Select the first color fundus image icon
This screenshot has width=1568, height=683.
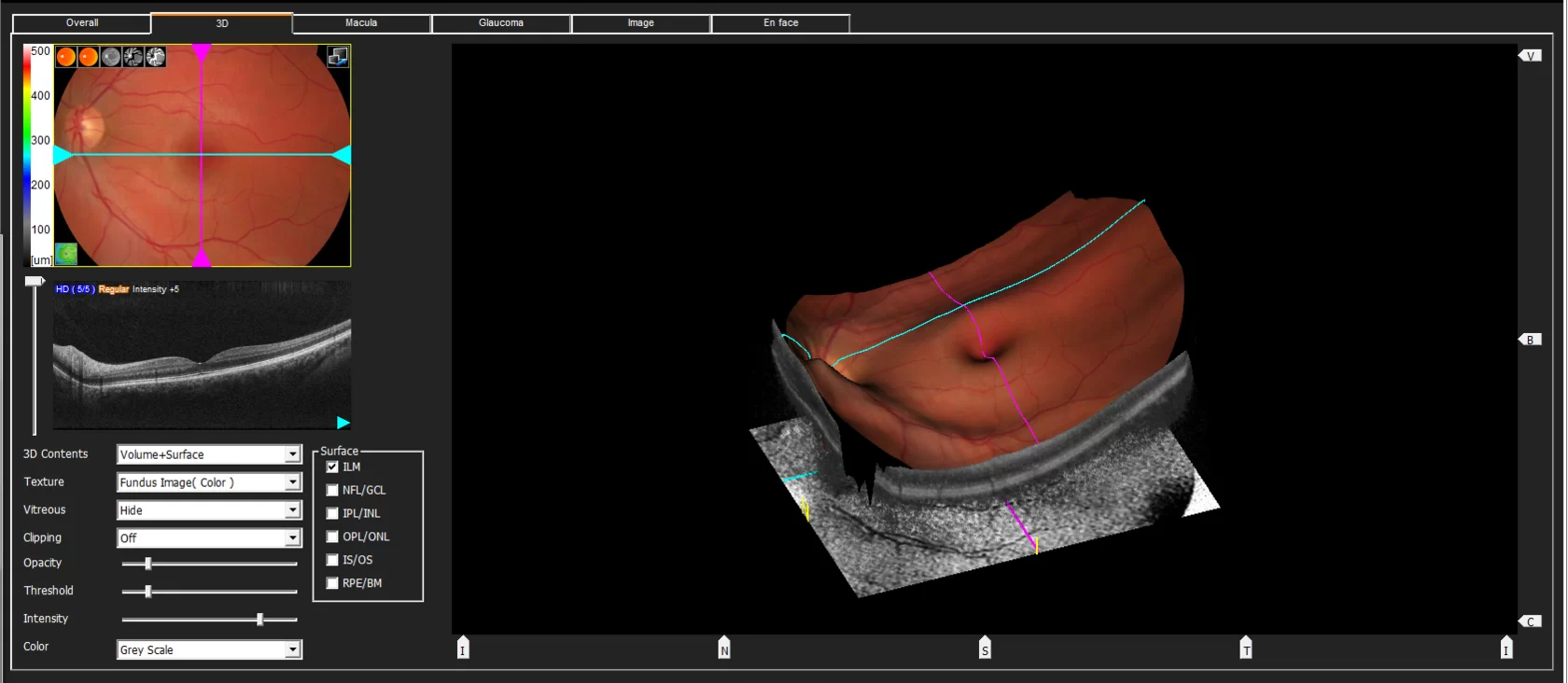point(66,57)
